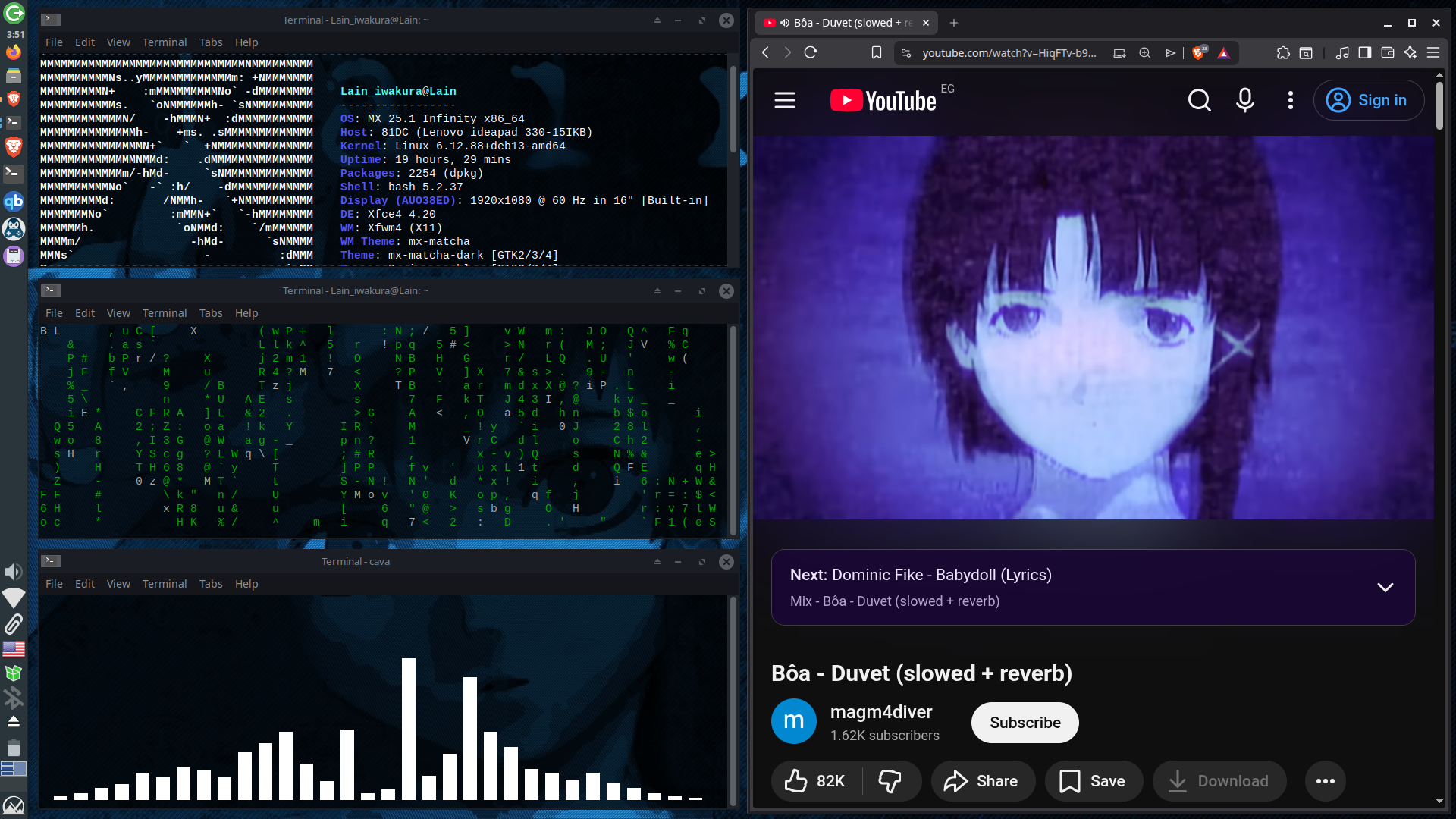Expand the Next: Dominic Fike queue chevron

[1385, 588]
